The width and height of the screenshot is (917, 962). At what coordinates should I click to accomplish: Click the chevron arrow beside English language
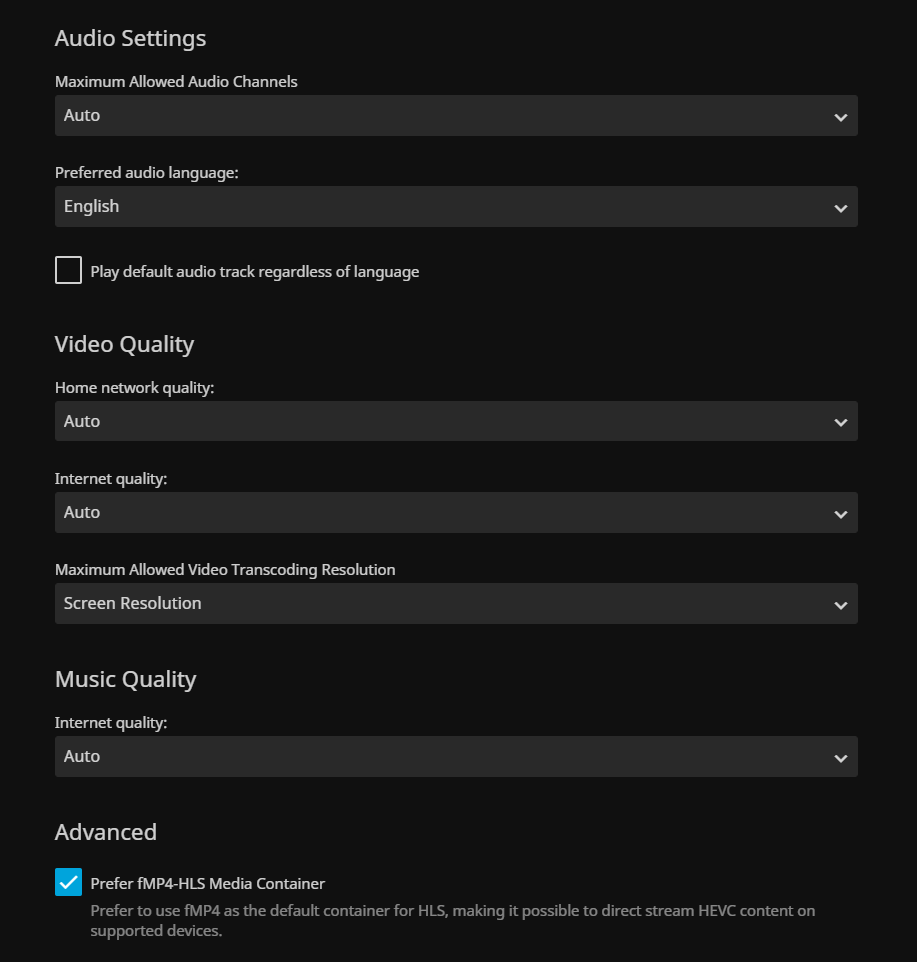[840, 208]
